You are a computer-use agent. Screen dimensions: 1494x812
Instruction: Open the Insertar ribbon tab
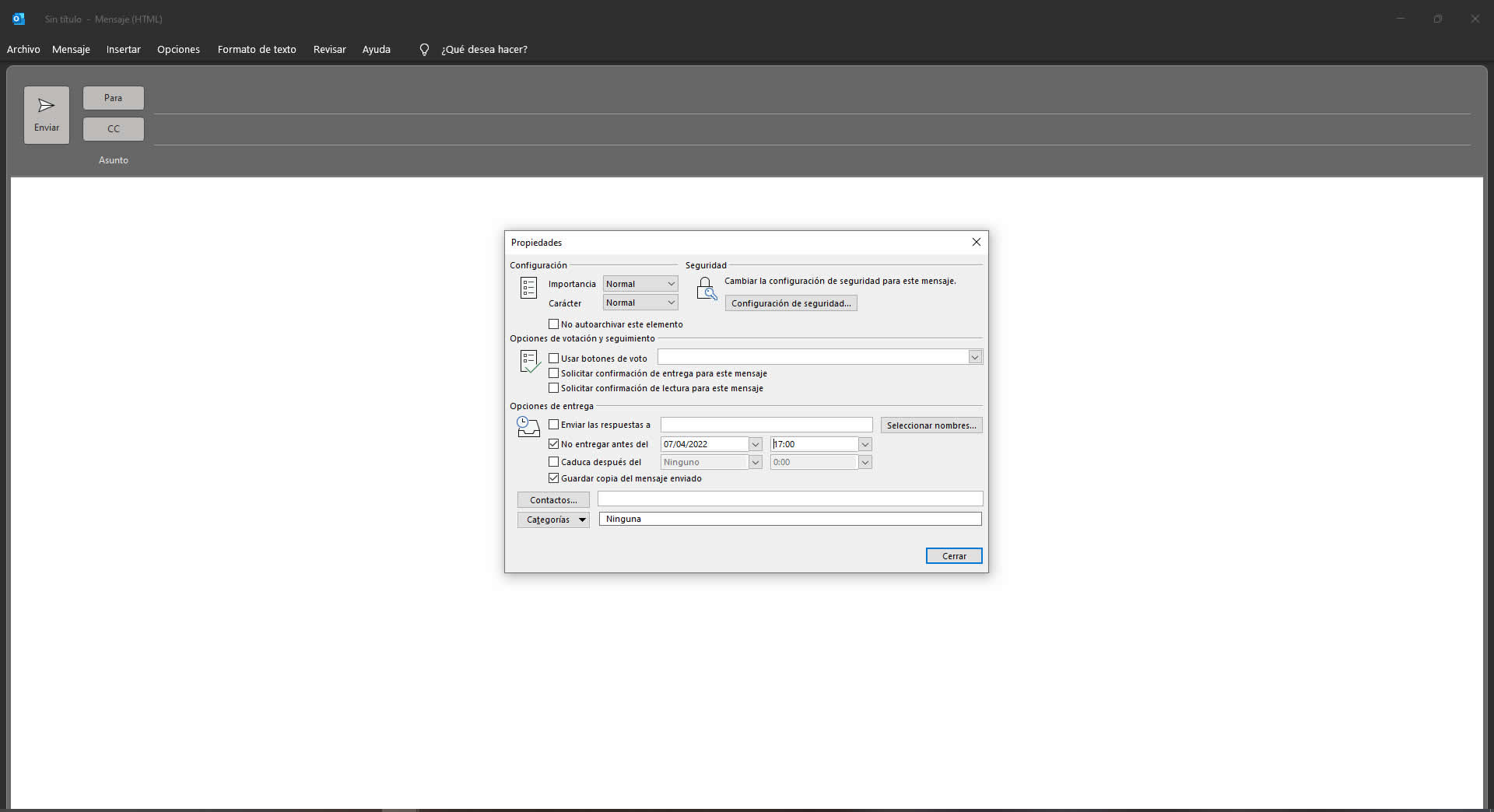(x=123, y=50)
